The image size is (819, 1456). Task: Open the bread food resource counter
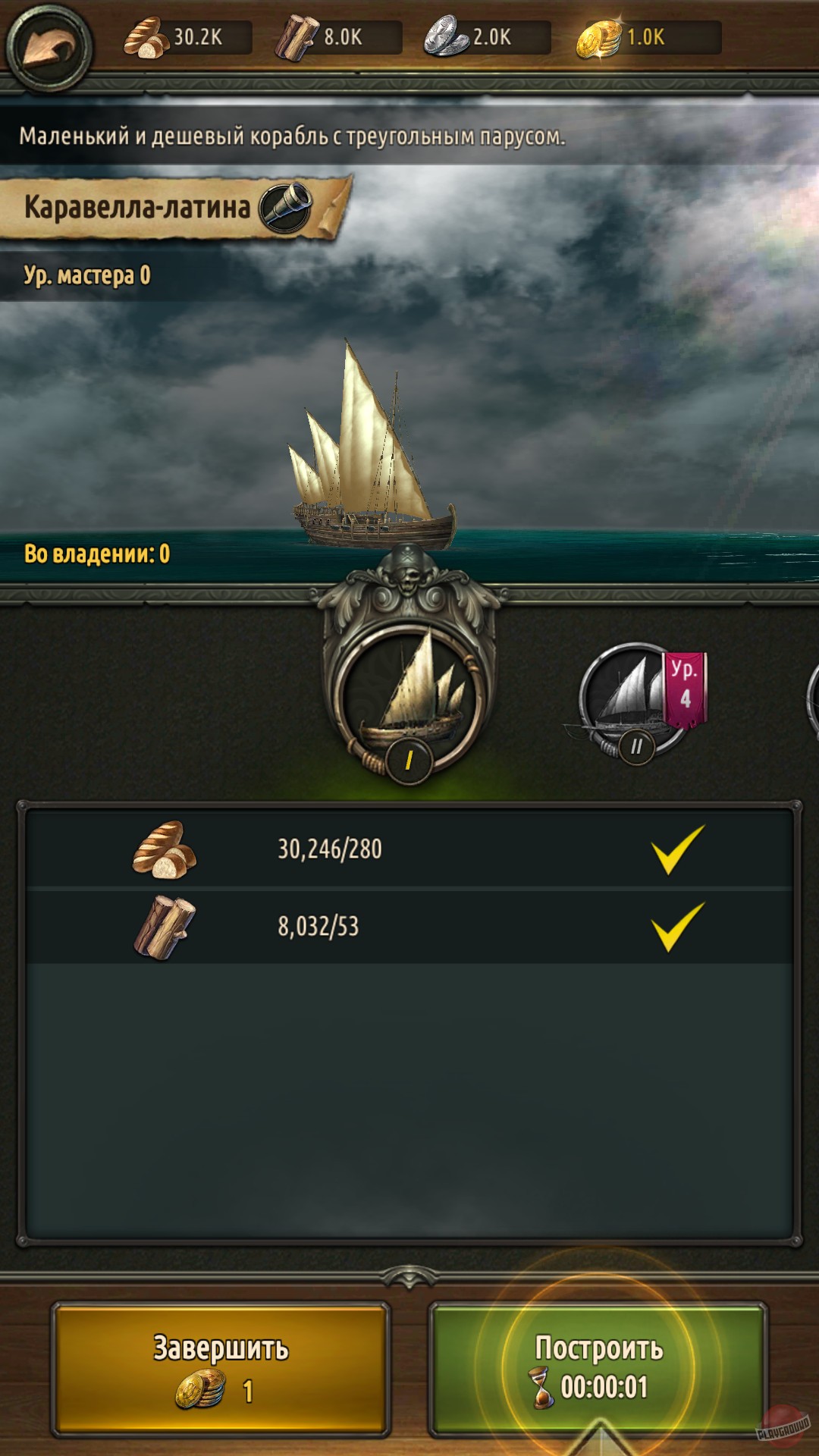point(187,37)
